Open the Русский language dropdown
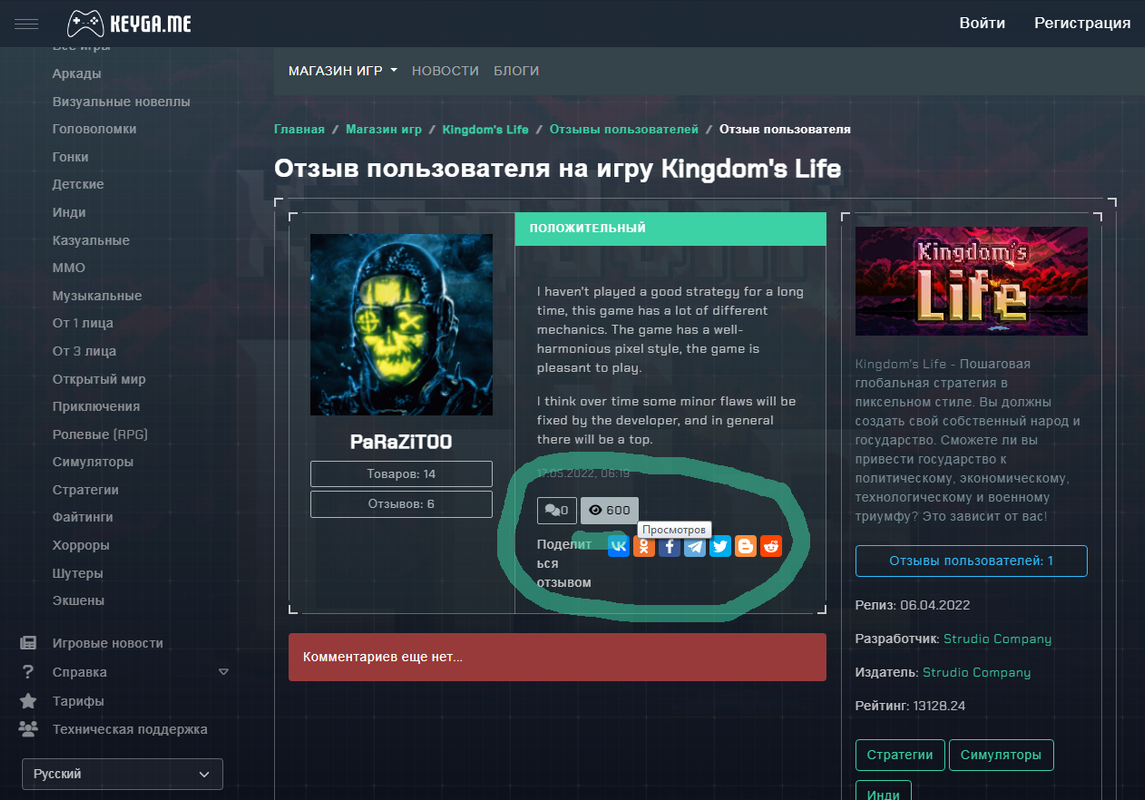This screenshot has width=1145, height=800. click(x=122, y=774)
